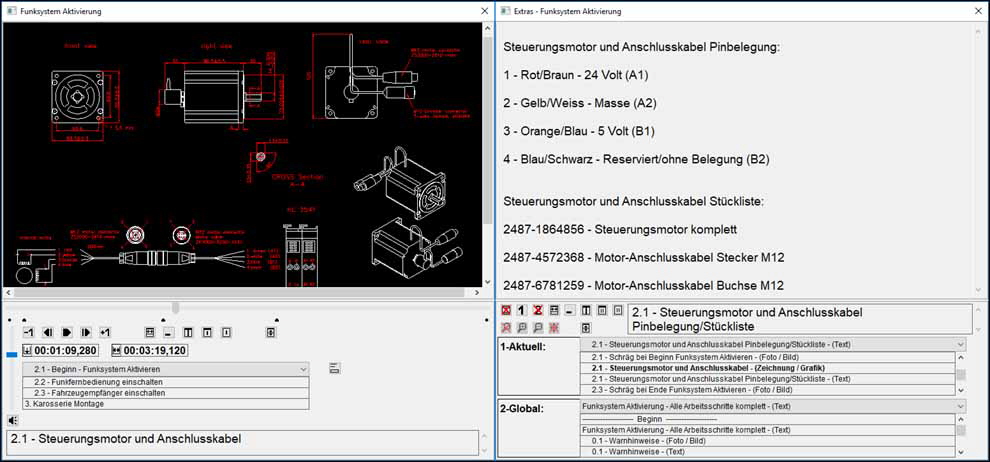990x462 pixels.
Task: Click the red crossed Z icon in Extras
Action: 537,312
